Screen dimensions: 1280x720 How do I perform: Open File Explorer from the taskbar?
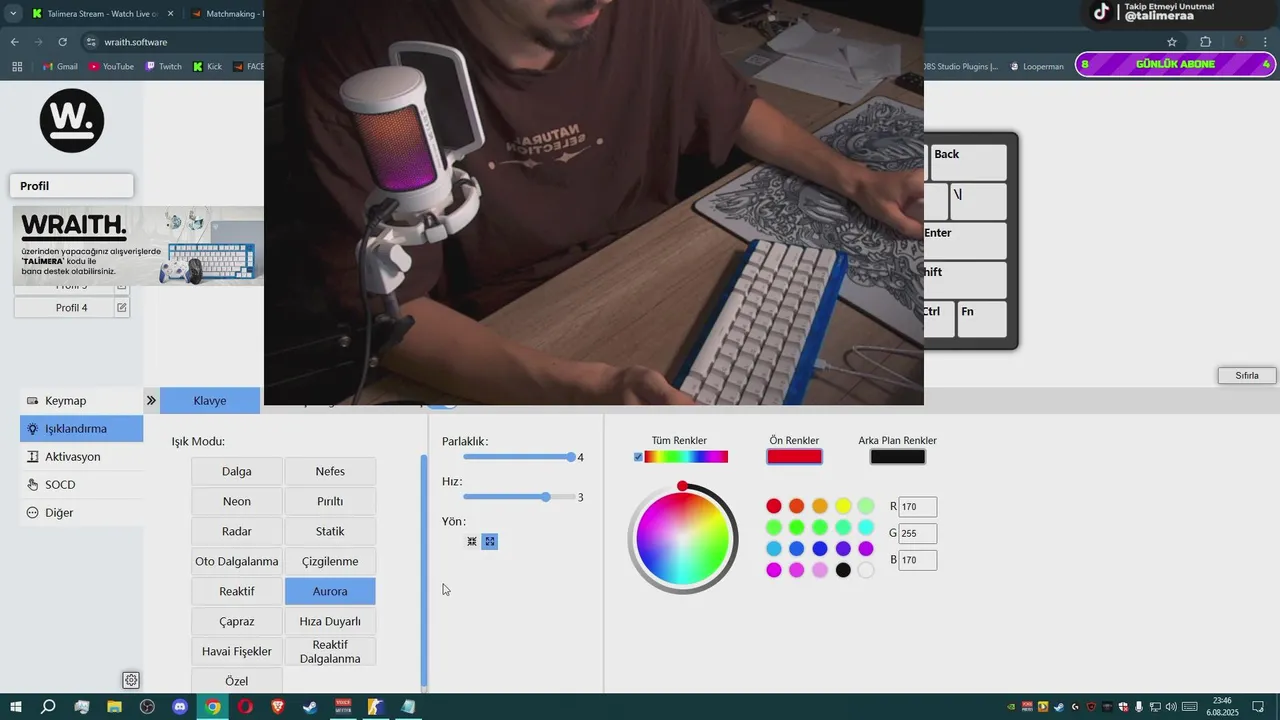[114, 707]
